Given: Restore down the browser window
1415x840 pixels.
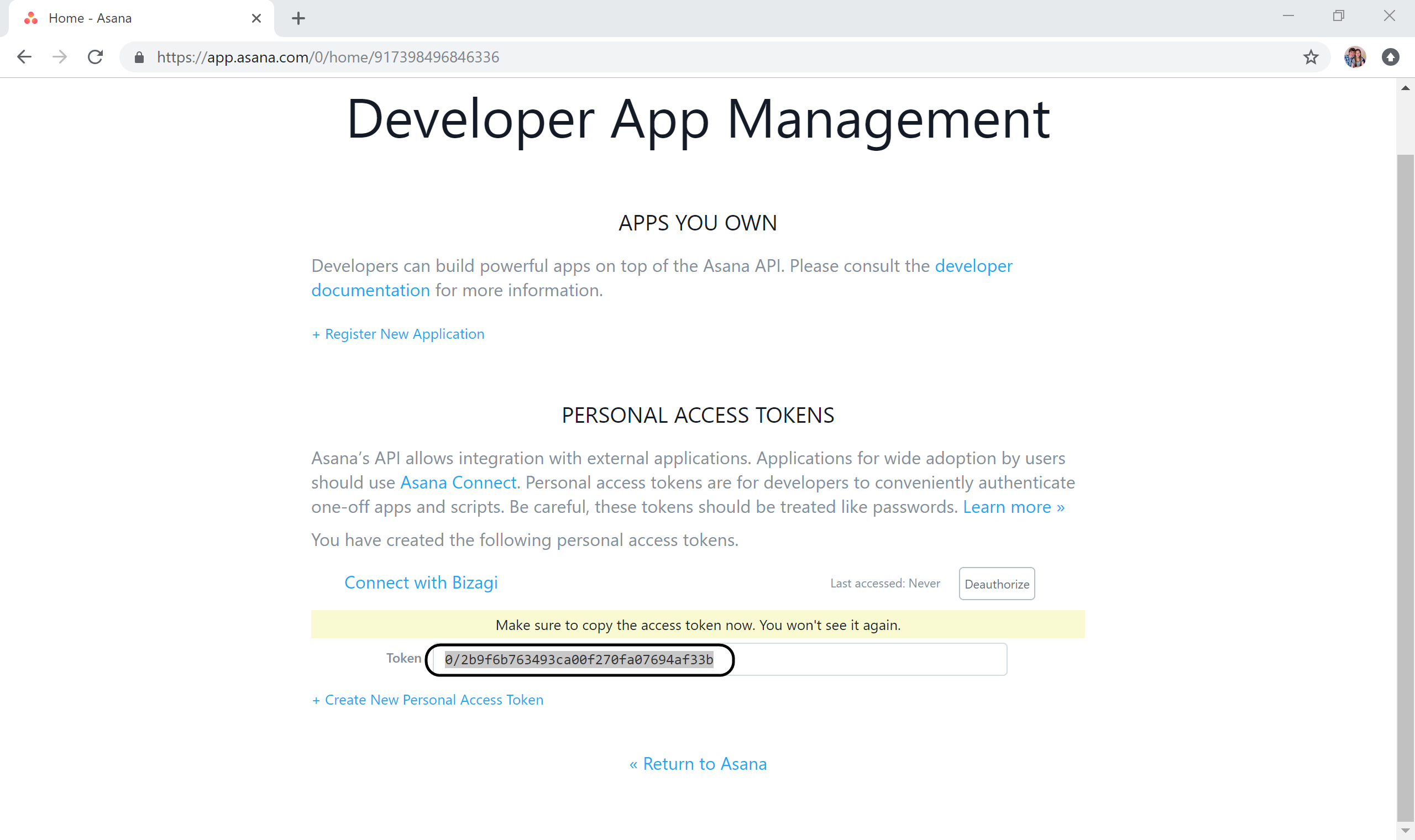Looking at the screenshot, I should [x=1339, y=17].
